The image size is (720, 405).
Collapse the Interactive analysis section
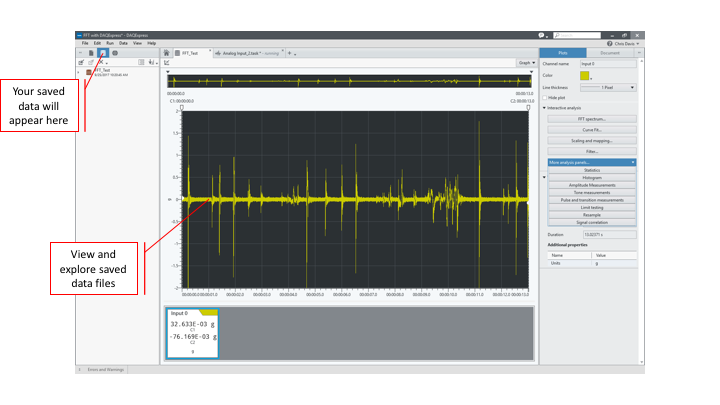tap(545, 107)
